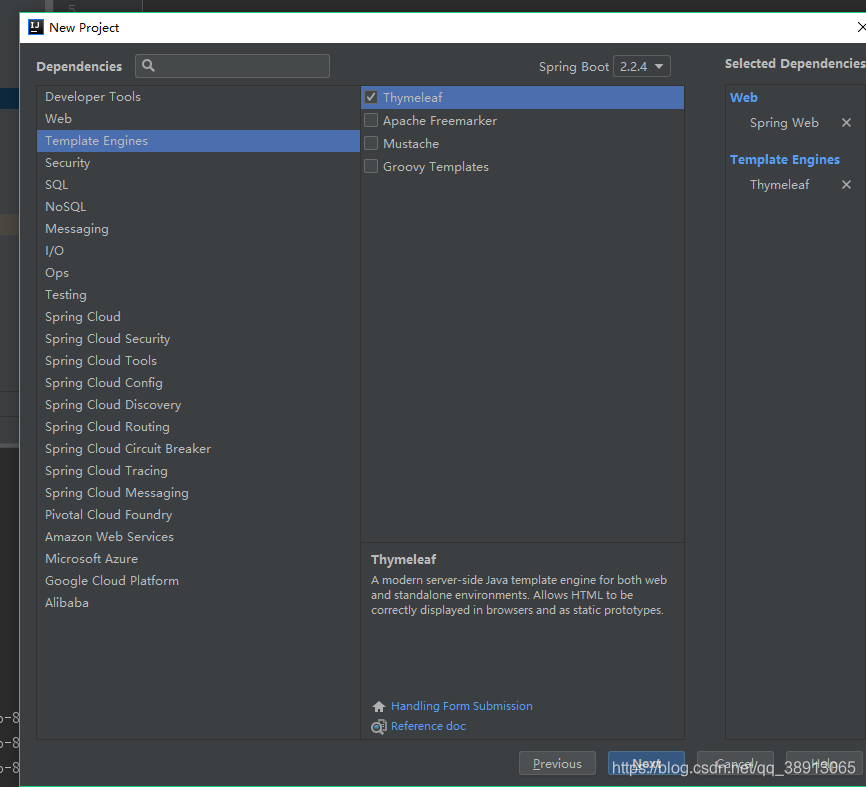The image size is (866, 787).
Task: Click the IntelliJ logo in the title bar
Action: (36, 27)
